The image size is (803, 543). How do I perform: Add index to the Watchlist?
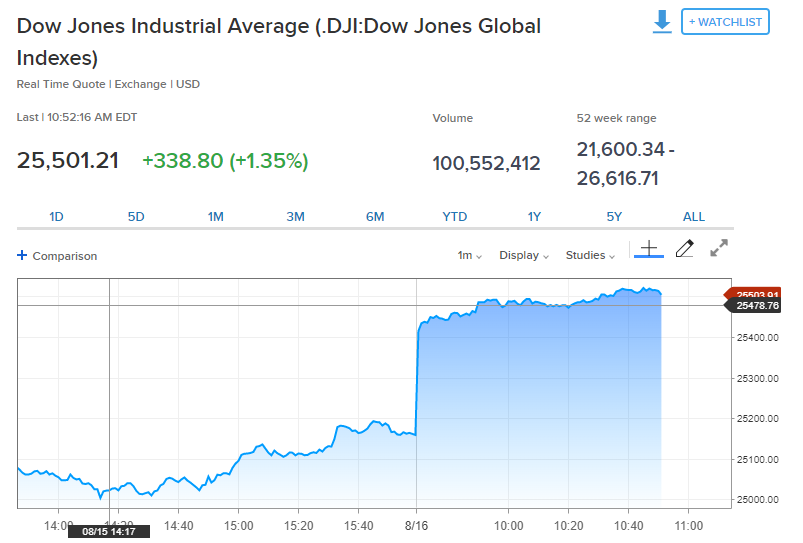pyautogui.click(x=725, y=22)
